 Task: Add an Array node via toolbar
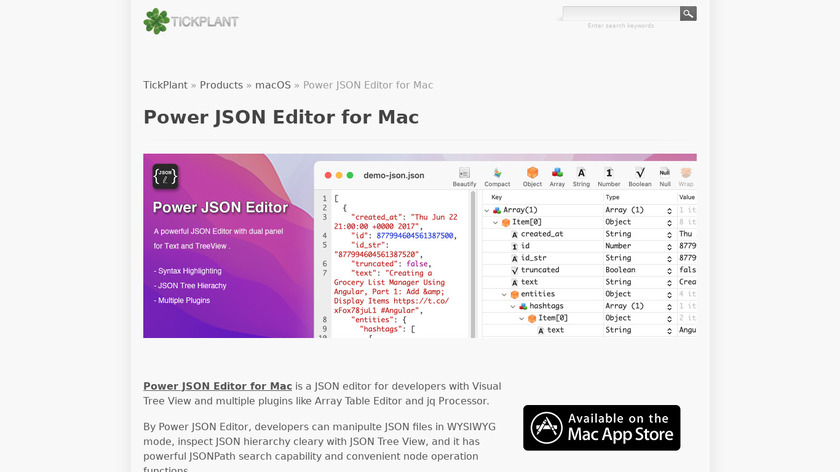tap(557, 177)
